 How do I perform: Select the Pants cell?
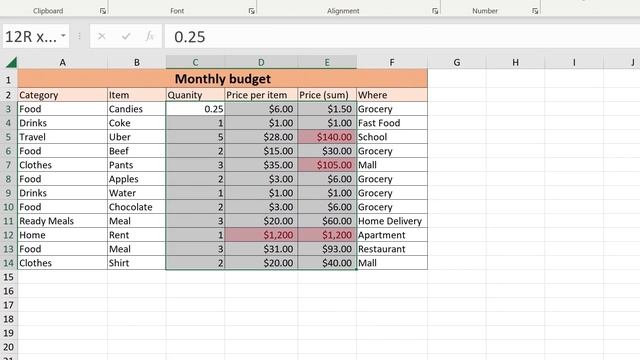pos(137,165)
